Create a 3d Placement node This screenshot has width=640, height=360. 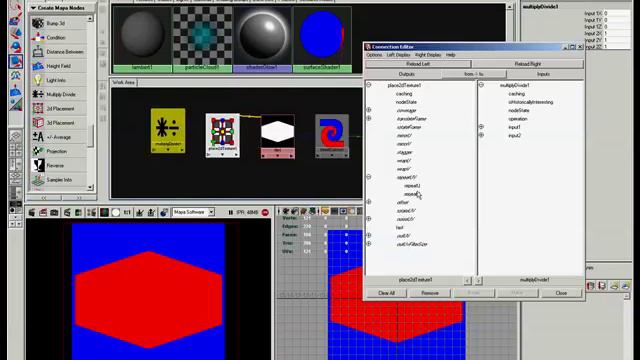tap(58, 123)
